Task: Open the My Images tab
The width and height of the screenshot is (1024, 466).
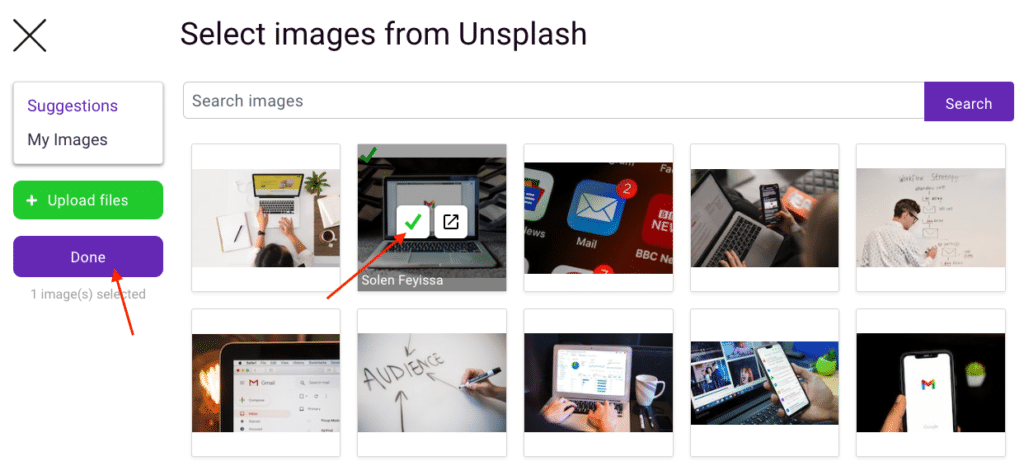Action: (x=67, y=140)
